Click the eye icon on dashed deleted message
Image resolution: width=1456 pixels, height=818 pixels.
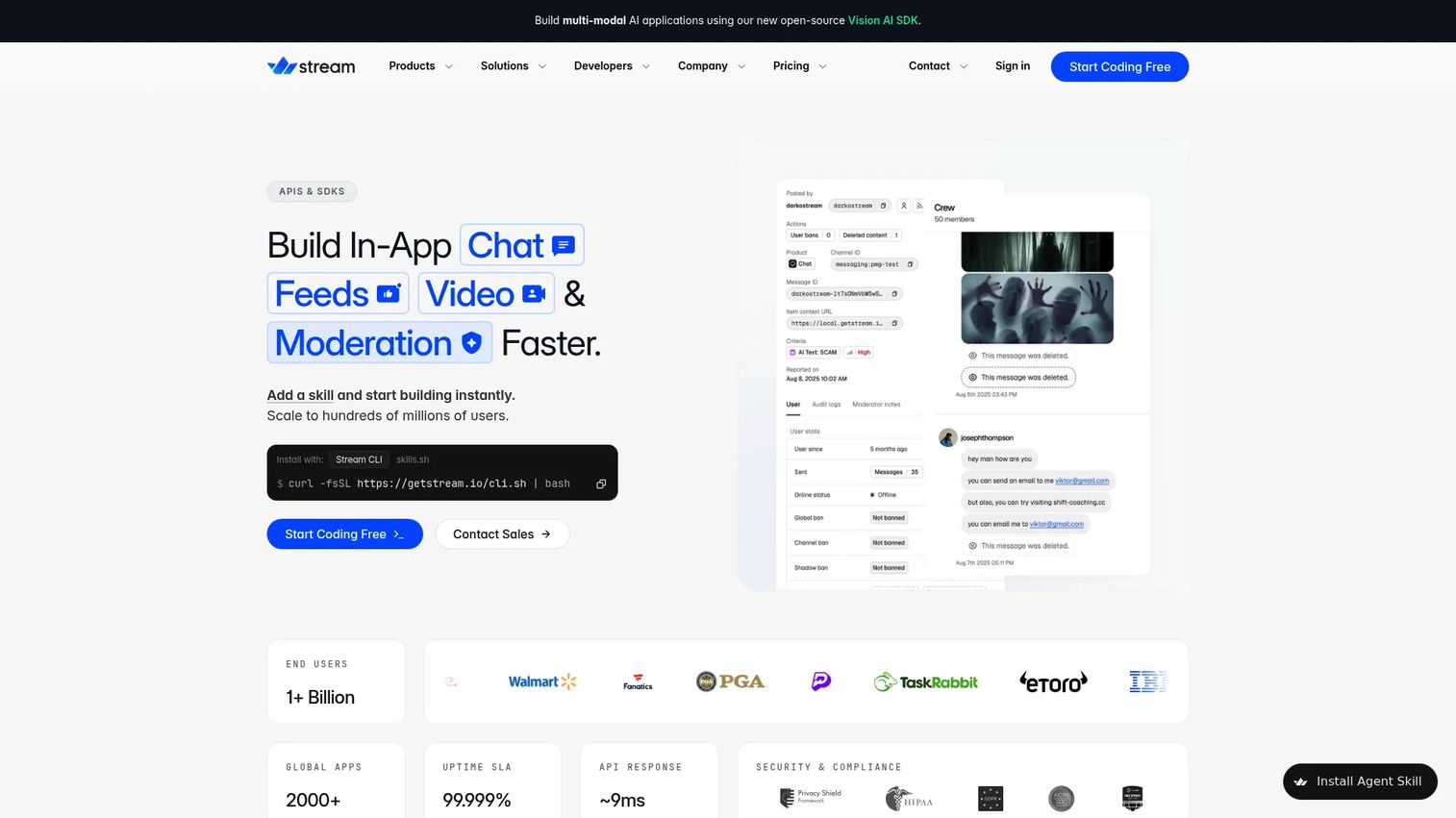coord(972,378)
